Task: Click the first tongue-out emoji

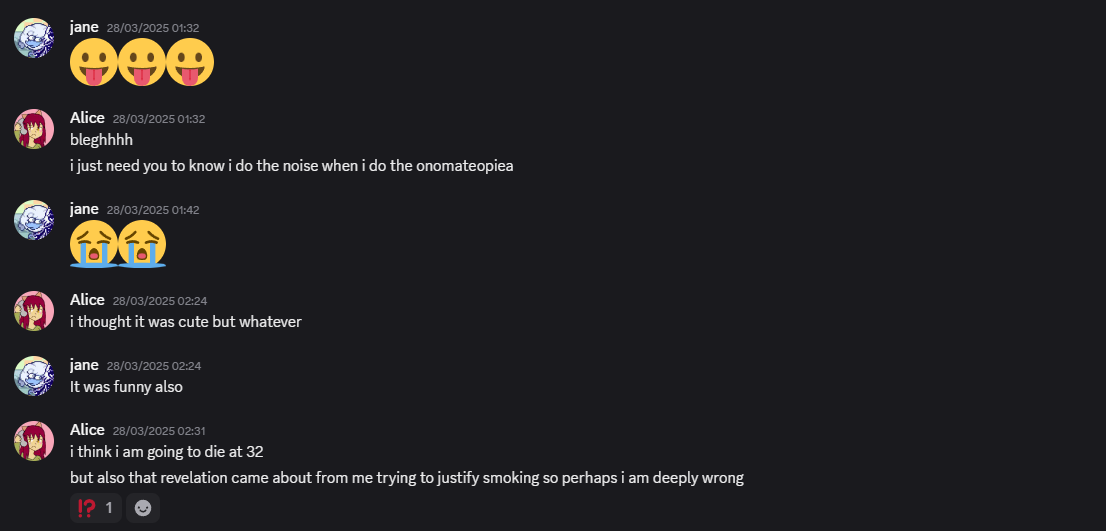Action: (94, 63)
